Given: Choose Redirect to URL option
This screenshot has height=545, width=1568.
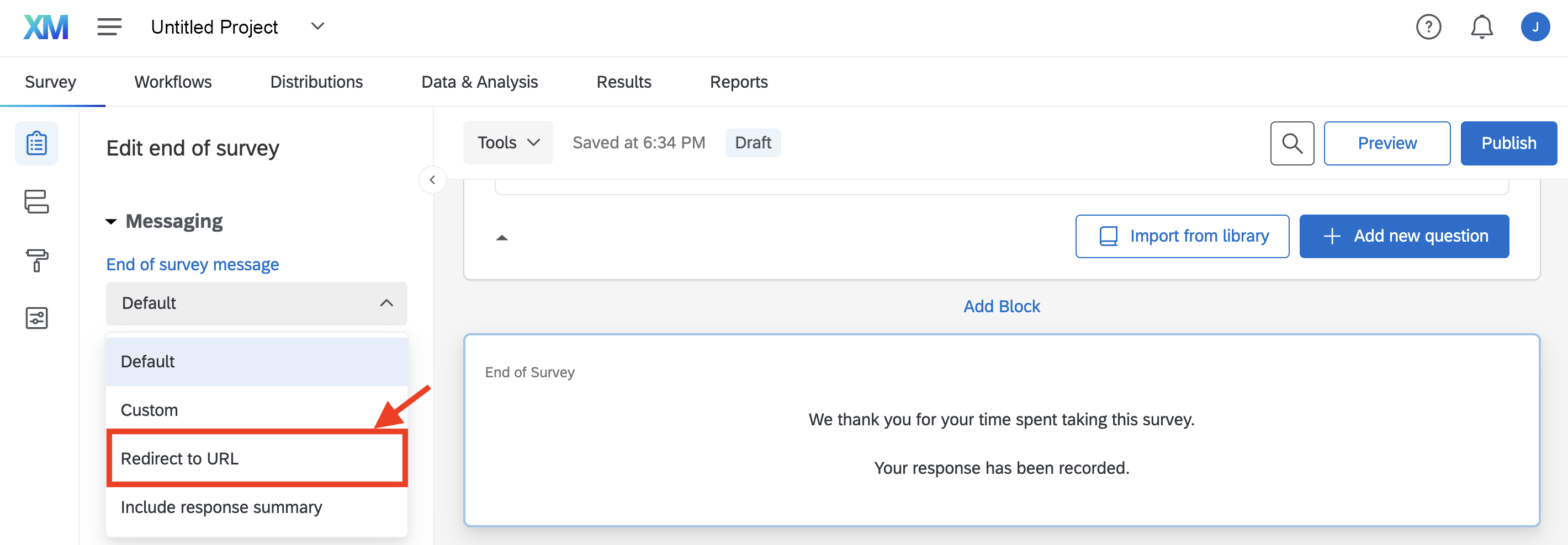Looking at the screenshot, I should [x=256, y=458].
